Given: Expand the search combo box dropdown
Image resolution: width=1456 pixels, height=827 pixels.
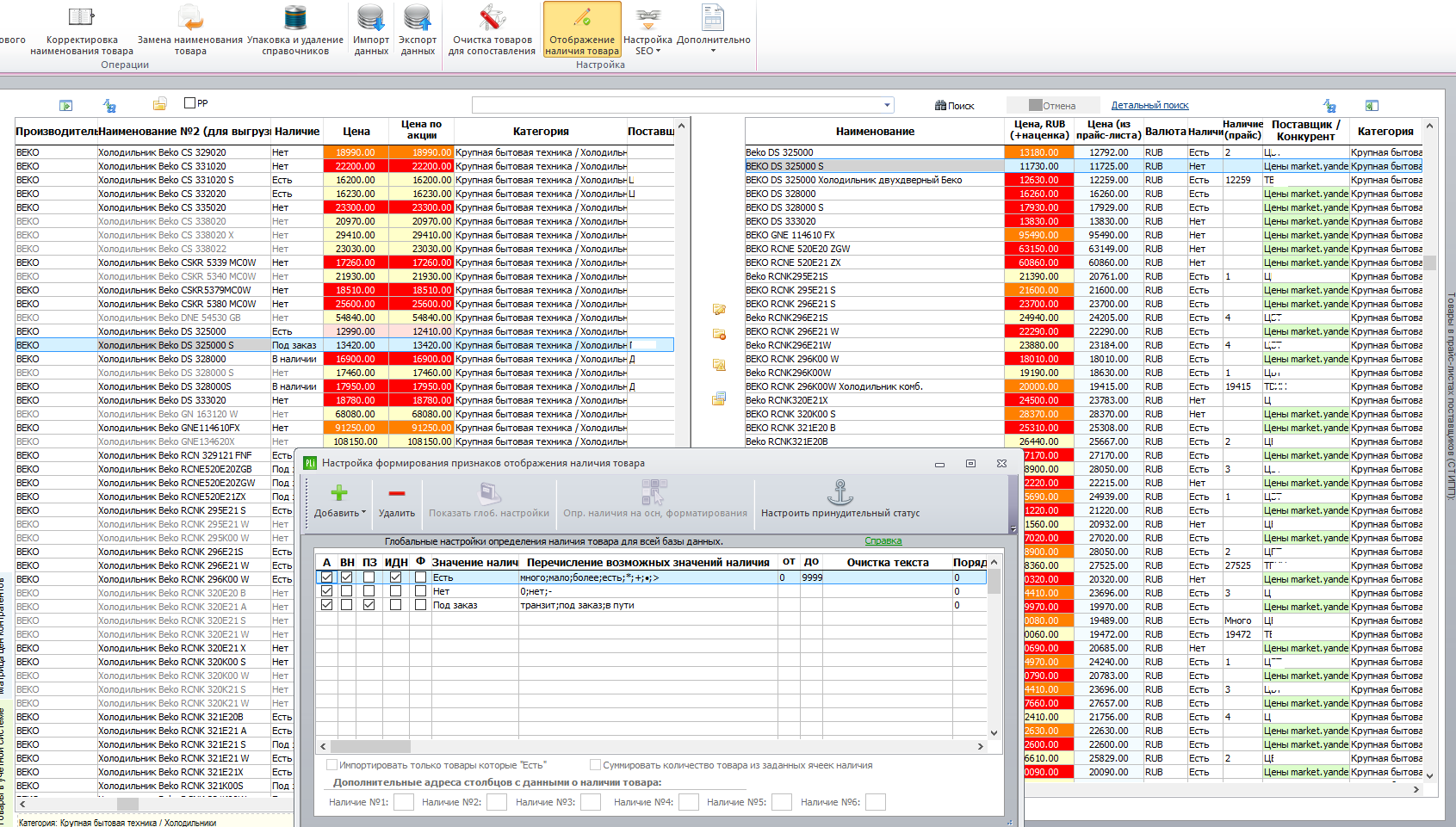Looking at the screenshot, I should tap(887, 105).
